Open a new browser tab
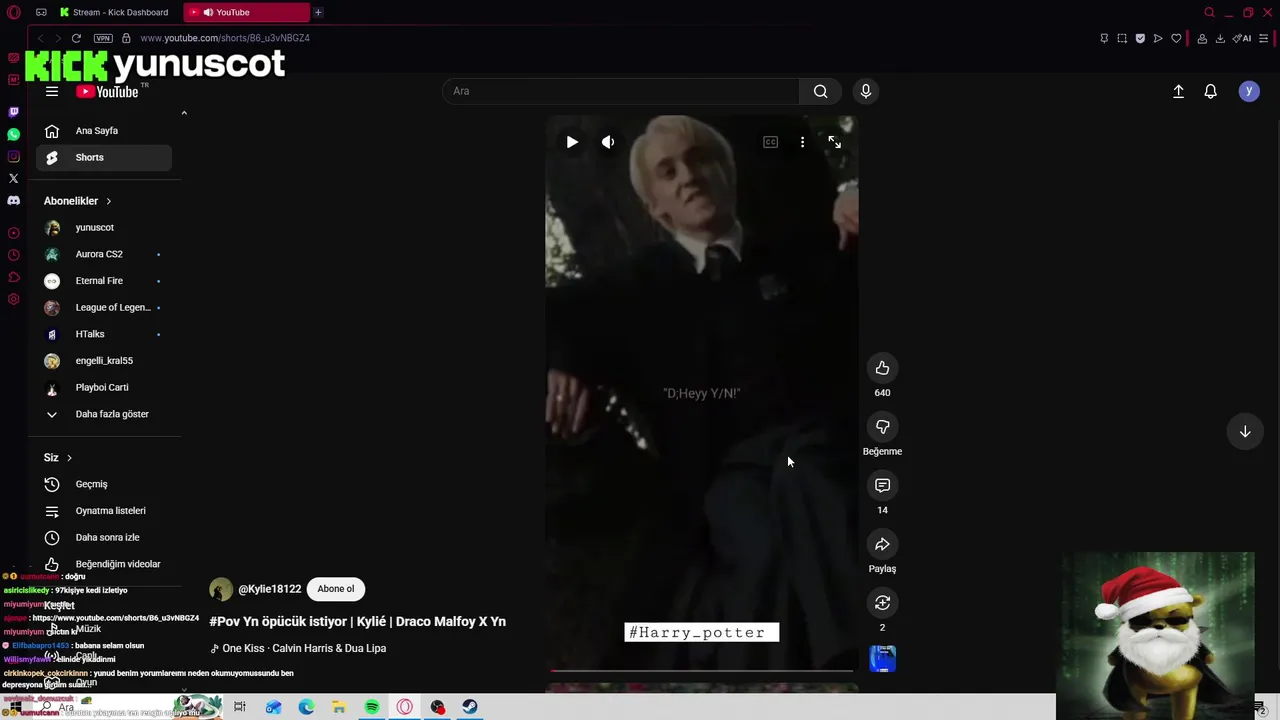Screen dimensions: 1280x720 tap(318, 12)
